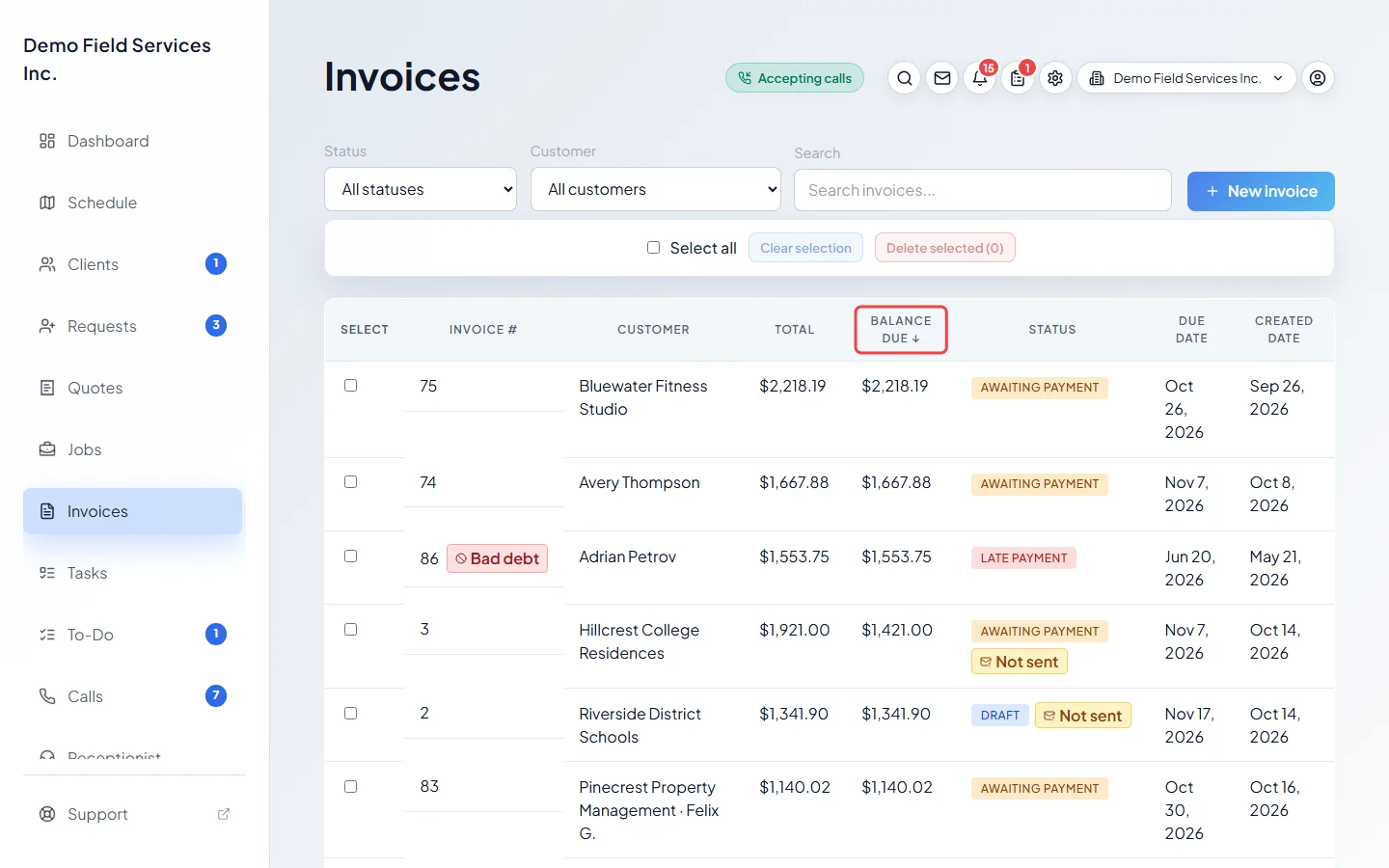
Task: Open the Jobs sidebar item
Action: pos(133,449)
